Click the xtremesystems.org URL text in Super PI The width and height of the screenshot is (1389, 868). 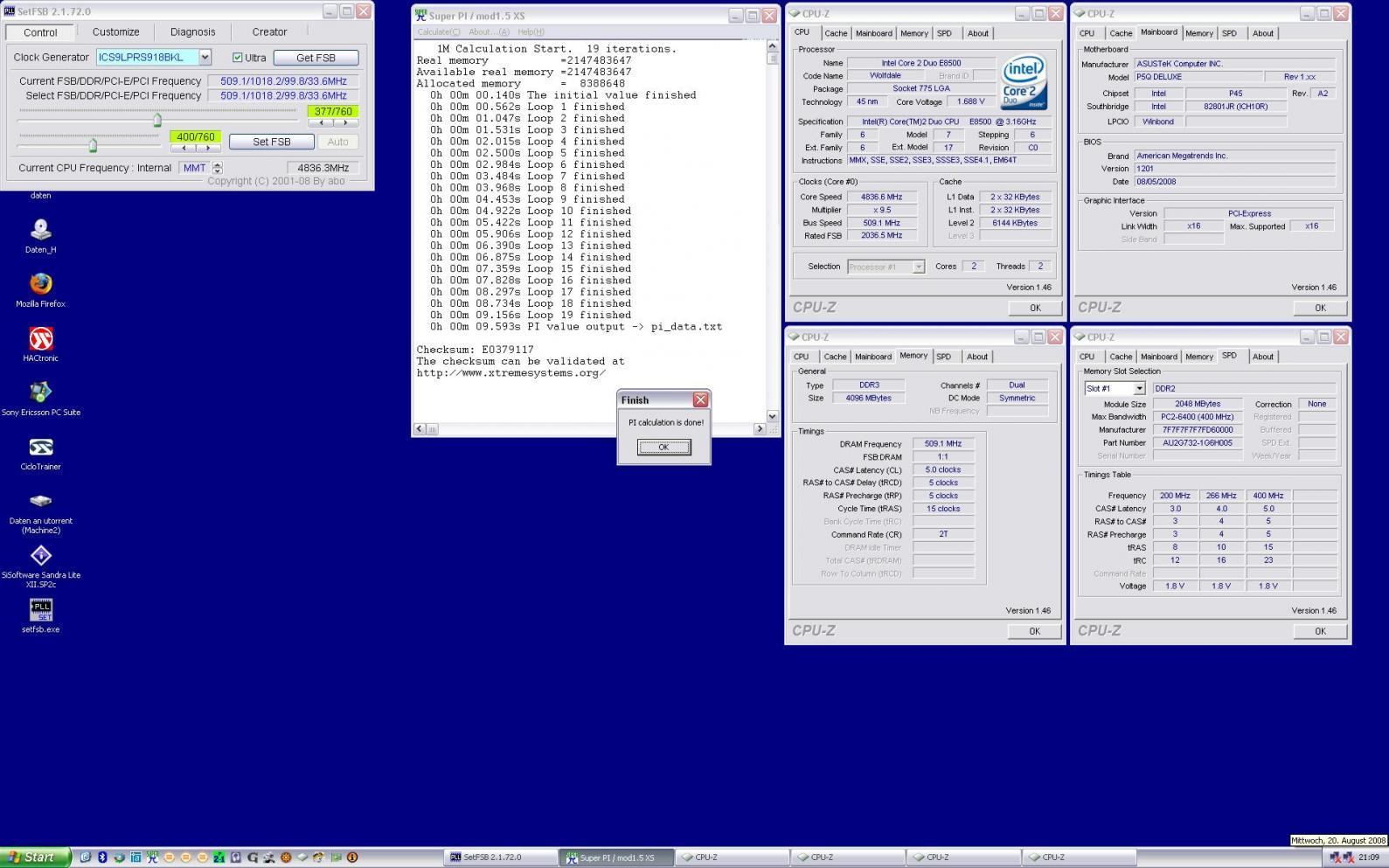511,373
